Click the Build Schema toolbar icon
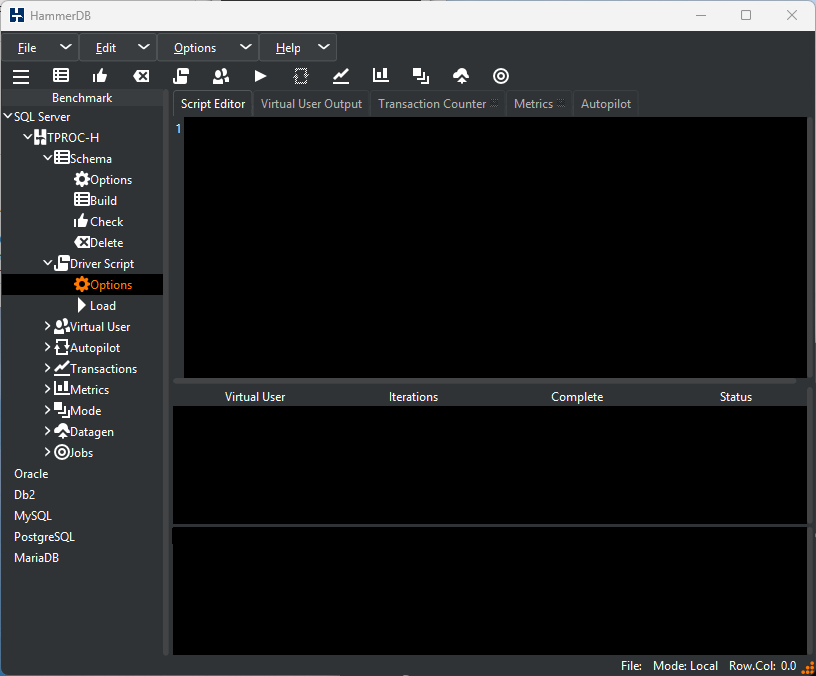This screenshot has width=816, height=676. (61, 76)
